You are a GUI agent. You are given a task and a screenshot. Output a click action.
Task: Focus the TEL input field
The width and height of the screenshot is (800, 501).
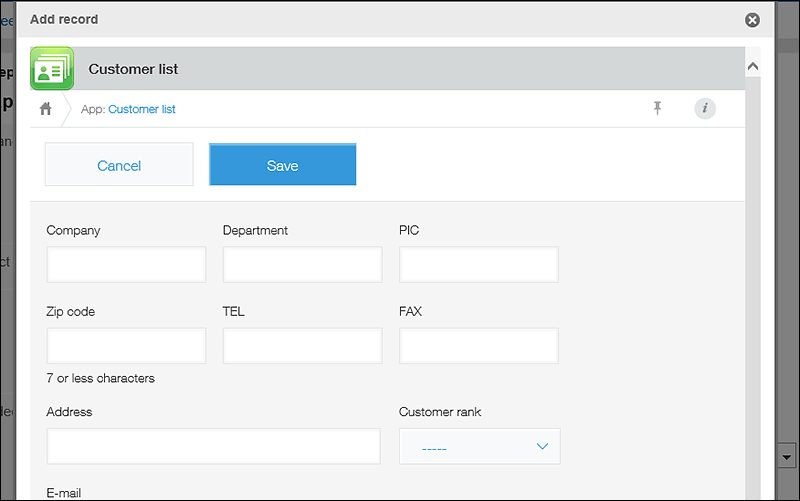pyautogui.click(x=303, y=345)
